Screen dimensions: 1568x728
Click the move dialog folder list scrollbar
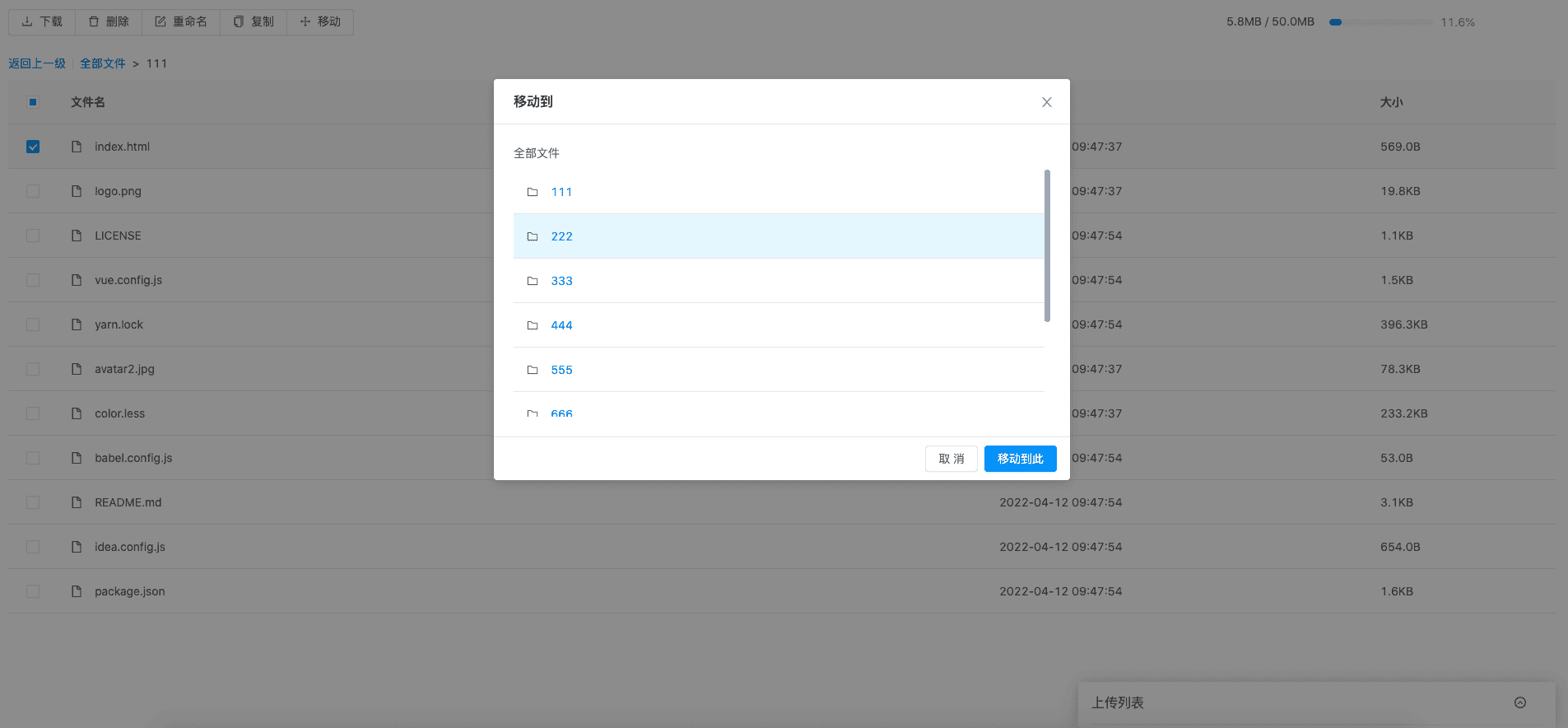(x=1047, y=245)
